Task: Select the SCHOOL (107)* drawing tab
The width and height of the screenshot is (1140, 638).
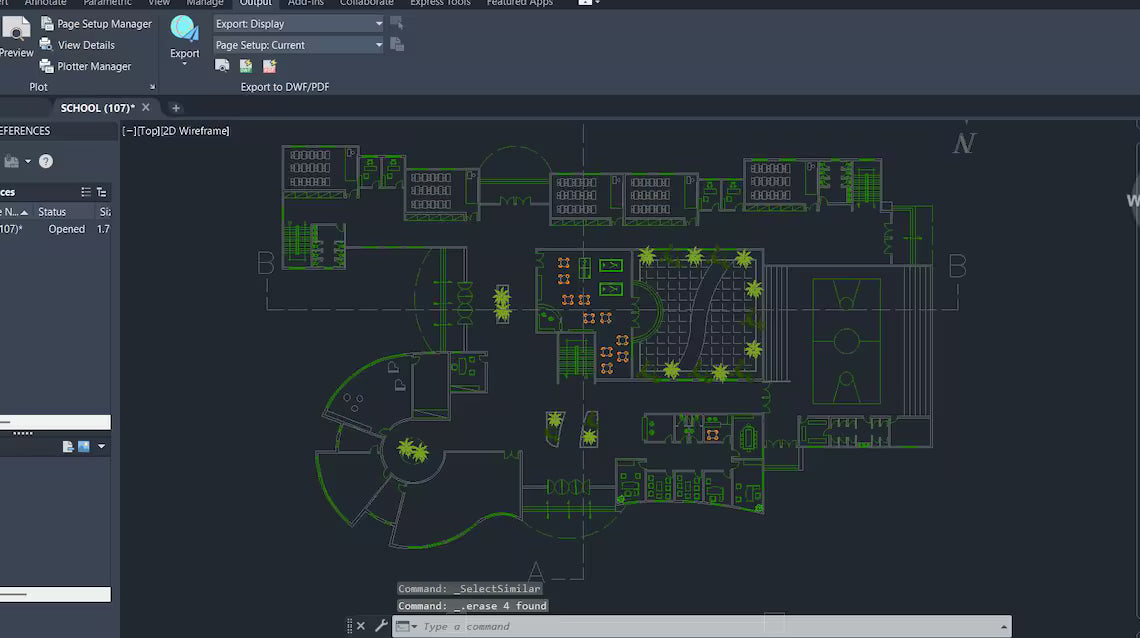Action: [97, 108]
